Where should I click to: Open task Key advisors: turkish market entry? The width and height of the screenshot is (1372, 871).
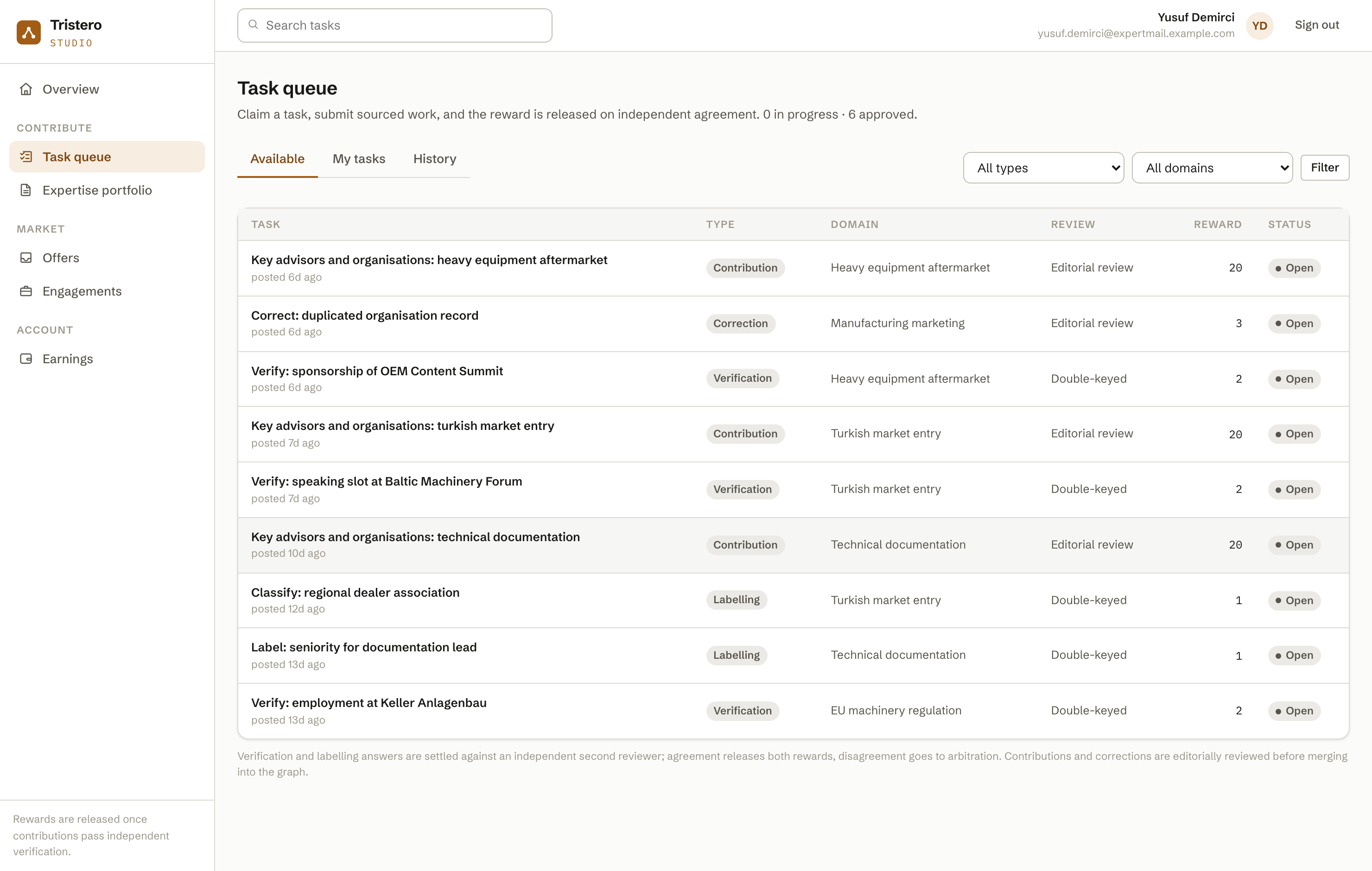tap(402, 425)
